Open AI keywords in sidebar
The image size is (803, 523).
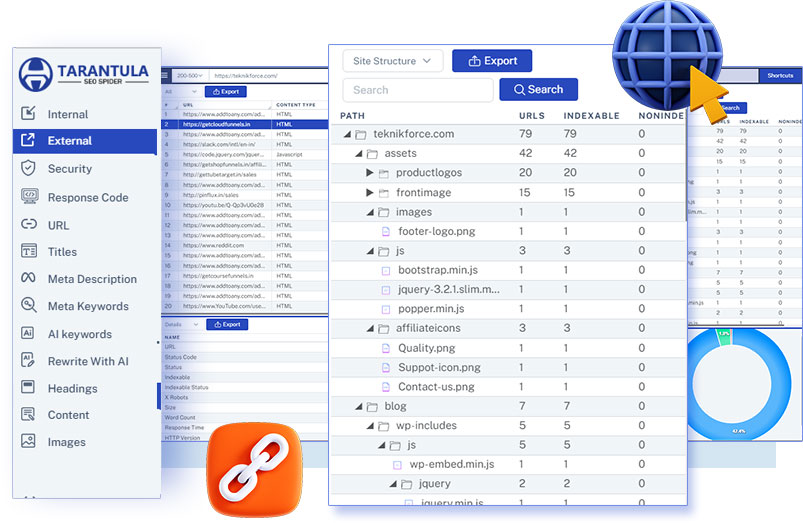click(x=80, y=334)
